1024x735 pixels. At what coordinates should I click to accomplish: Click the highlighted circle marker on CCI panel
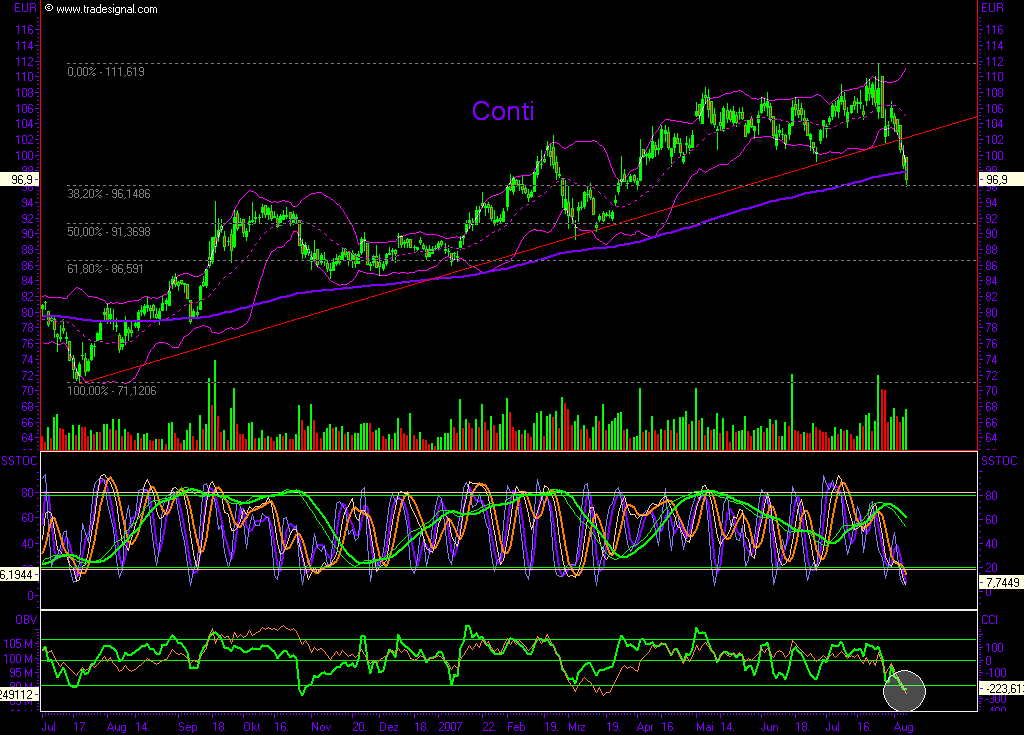[x=903, y=689]
